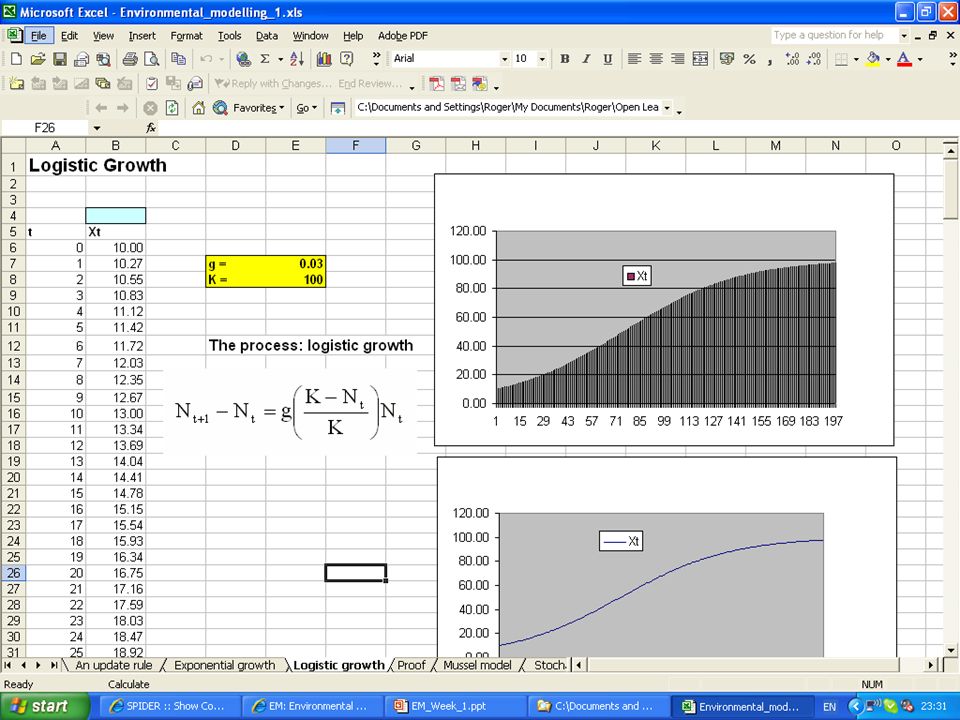Click the Percent Style icon
The height and width of the screenshot is (720, 960).
pyautogui.click(x=749, y=59)
